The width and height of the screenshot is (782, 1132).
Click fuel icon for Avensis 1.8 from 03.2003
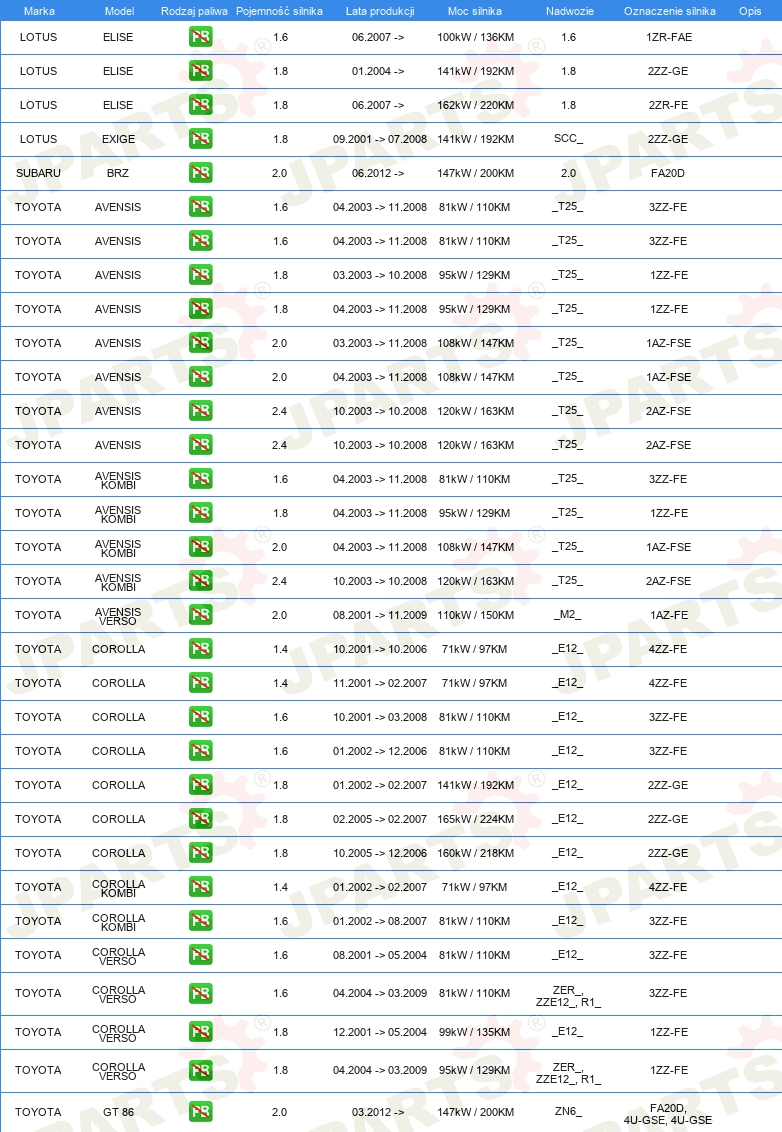point(201,275)
